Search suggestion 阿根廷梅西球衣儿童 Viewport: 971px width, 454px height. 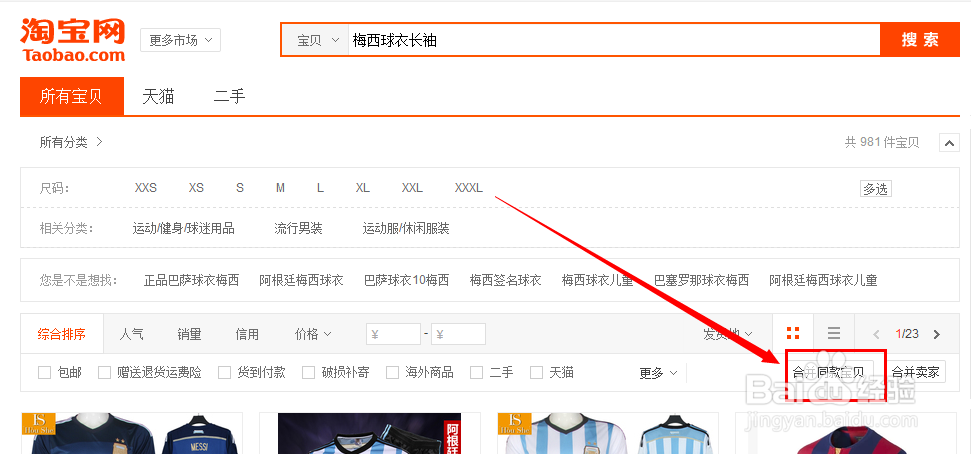pyautogui.click(x=824, y=281)
